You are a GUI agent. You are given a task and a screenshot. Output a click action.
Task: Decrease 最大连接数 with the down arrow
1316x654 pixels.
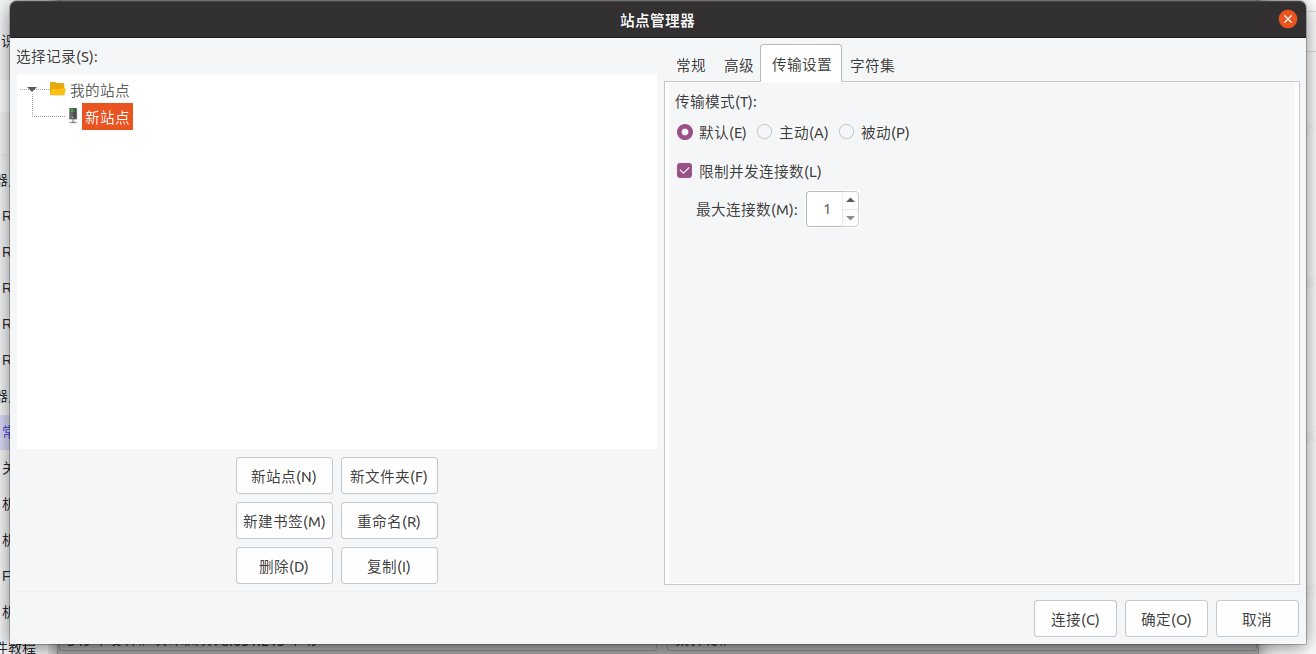click(x=850, y=218)
